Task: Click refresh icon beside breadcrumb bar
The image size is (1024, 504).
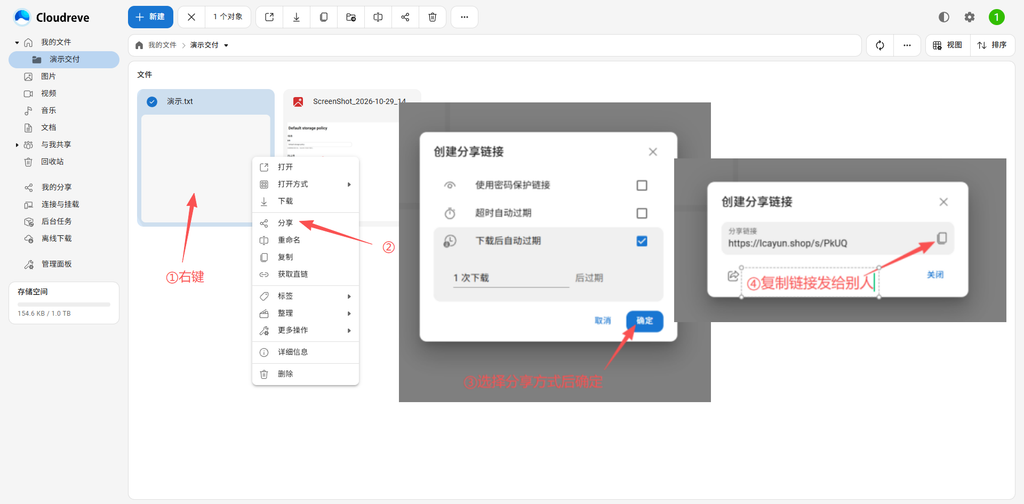Action: click(x=880, y=45)
